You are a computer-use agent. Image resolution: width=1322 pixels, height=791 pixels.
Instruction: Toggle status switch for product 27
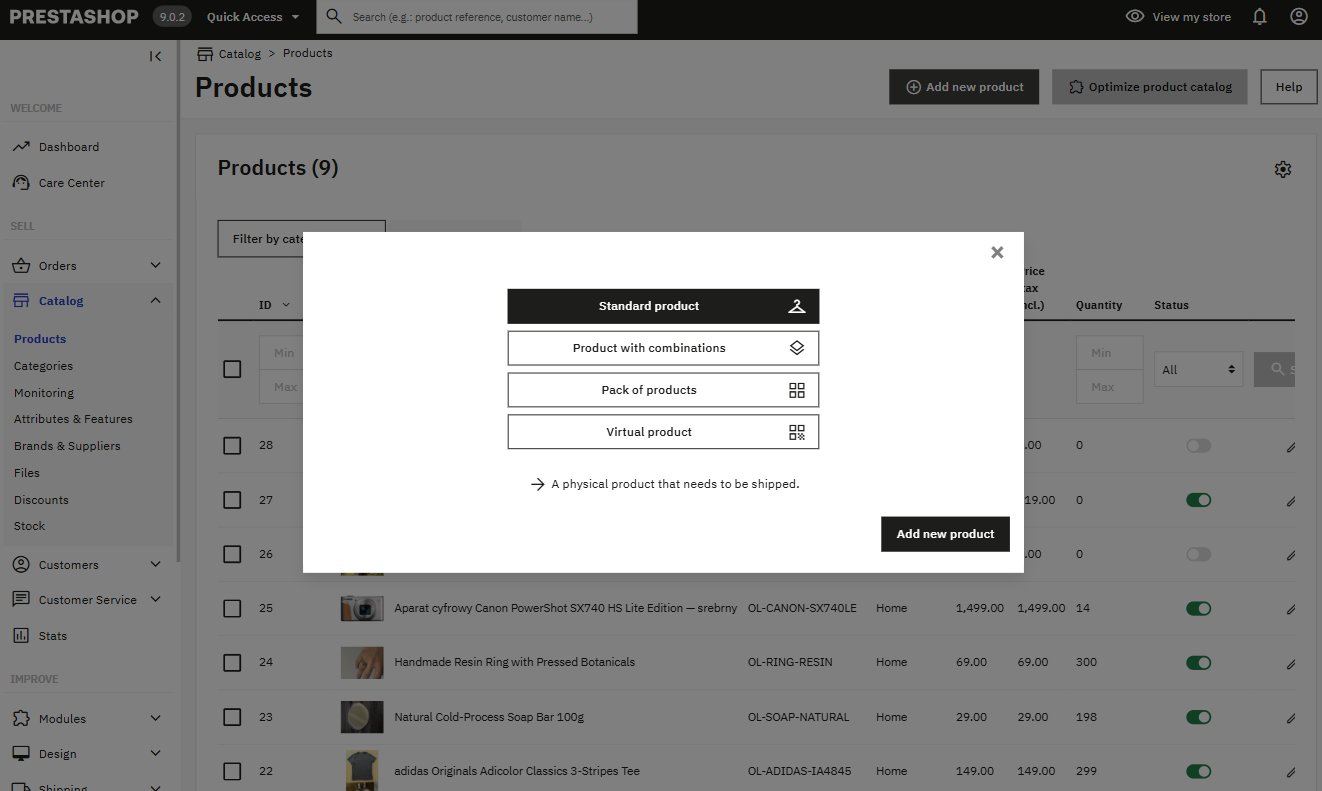tap(1198, 500)
